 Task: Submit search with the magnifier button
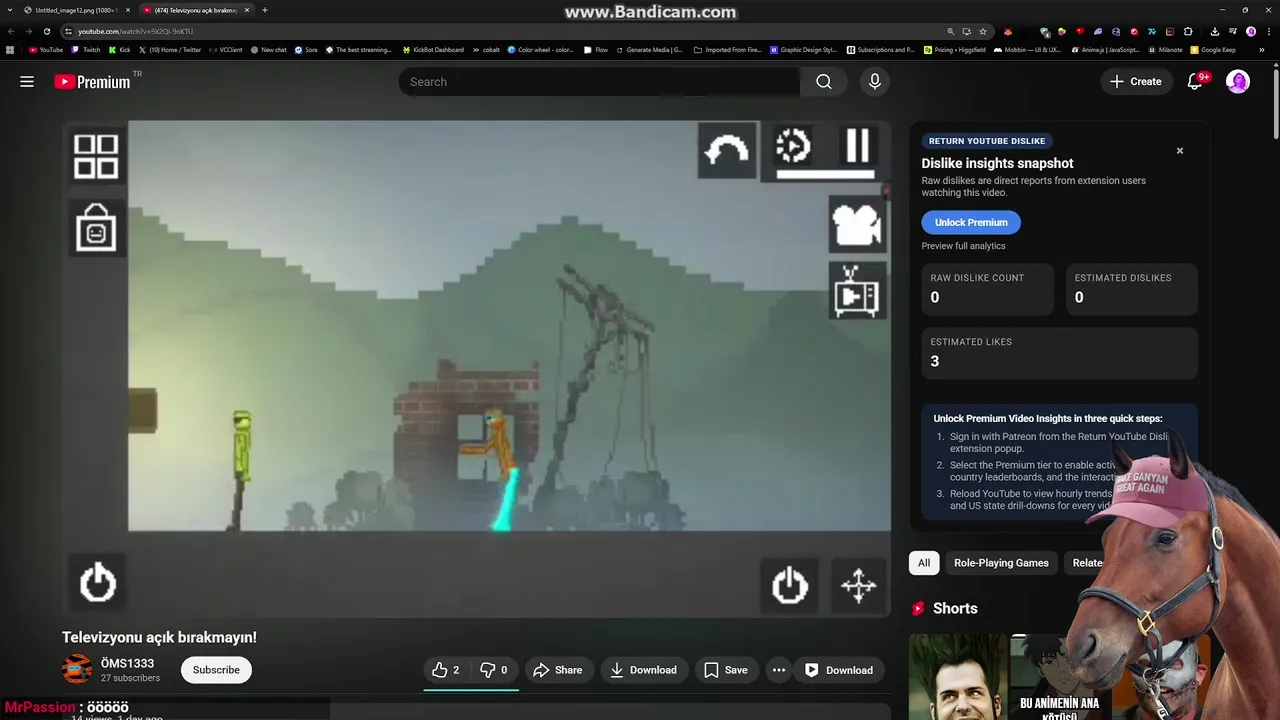pos(824,82)
